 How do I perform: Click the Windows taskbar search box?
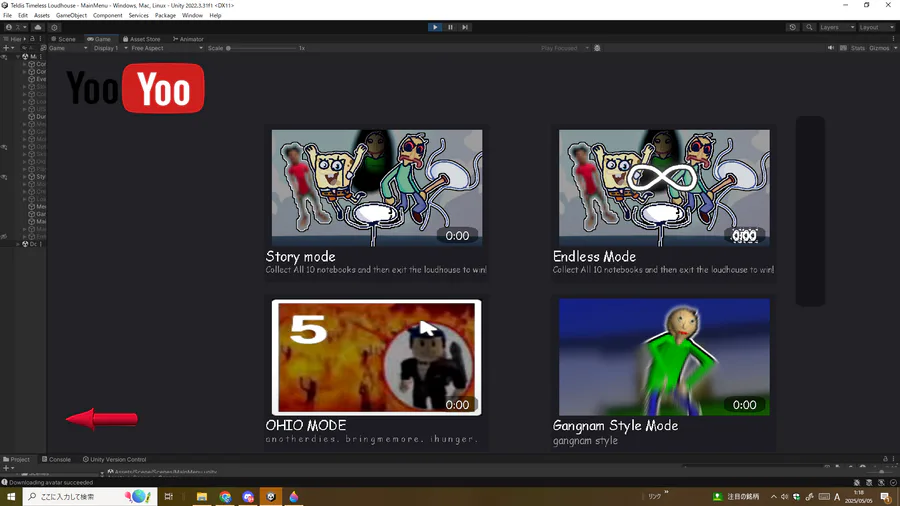coord(90,497)
